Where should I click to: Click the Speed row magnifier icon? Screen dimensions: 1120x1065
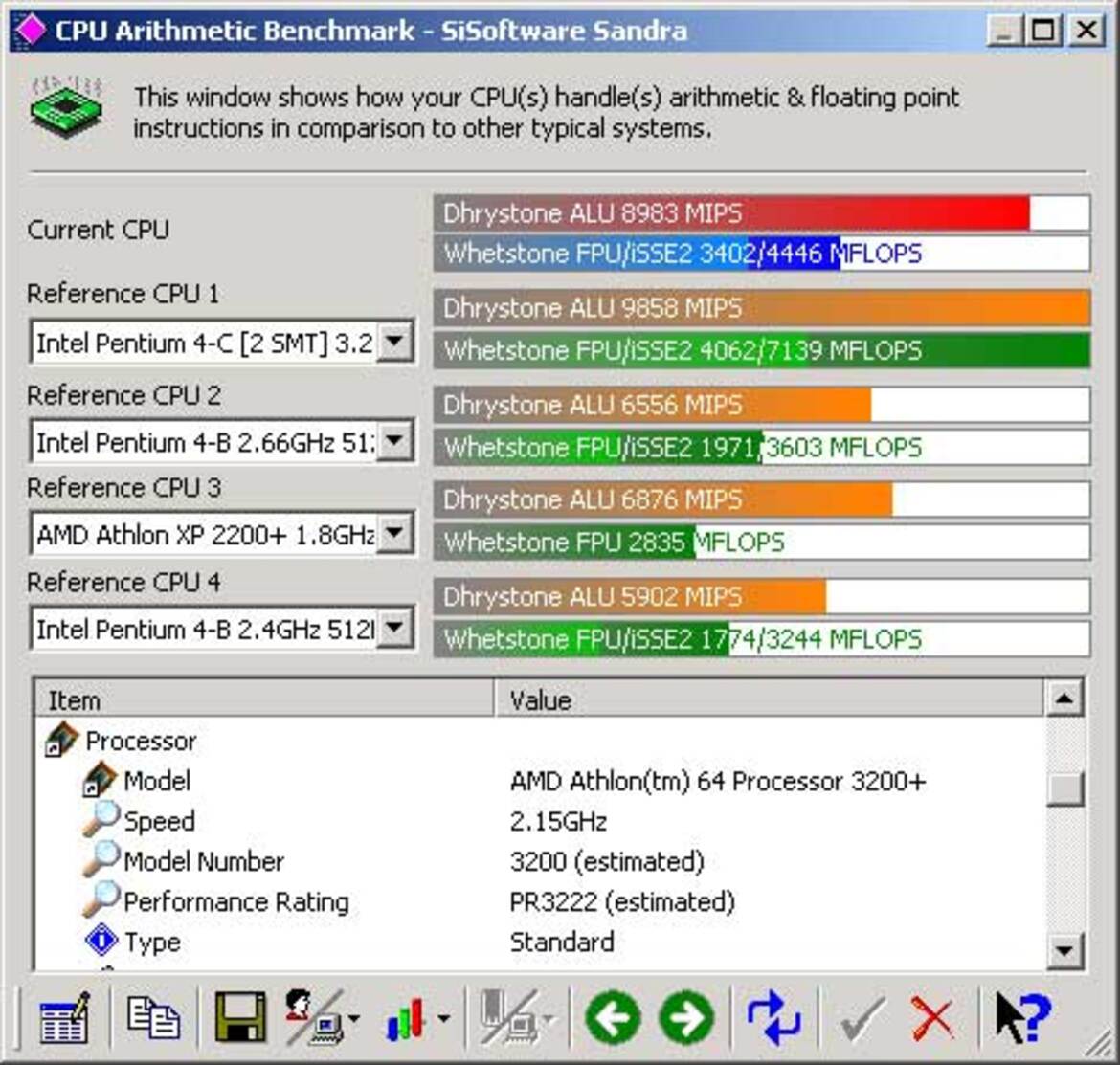100,819
